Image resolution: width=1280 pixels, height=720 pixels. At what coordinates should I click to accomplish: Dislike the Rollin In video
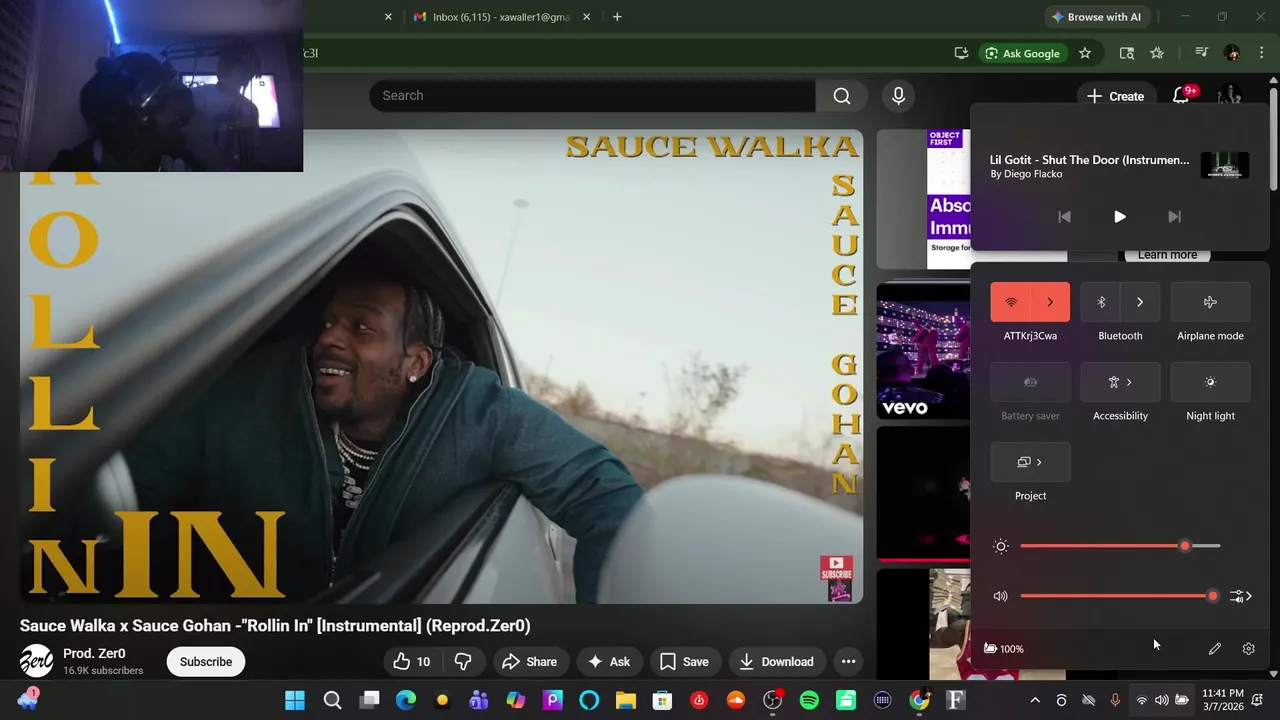coord(463,662)
